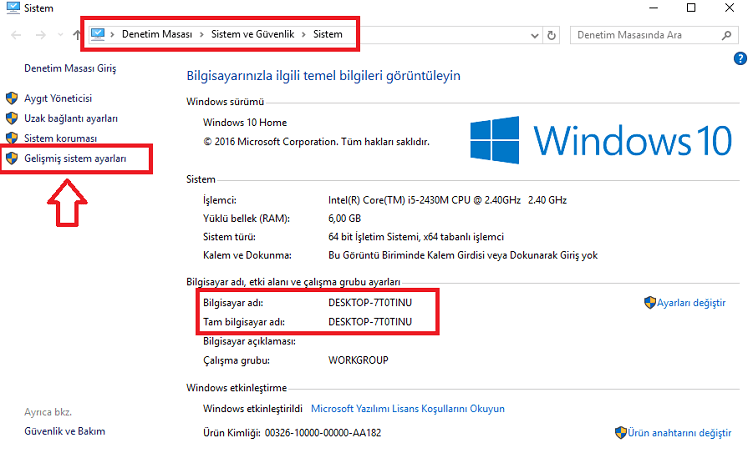
Task: Click shield icon beside Aygıt Yöneticisi
Action: click(12, 98)
